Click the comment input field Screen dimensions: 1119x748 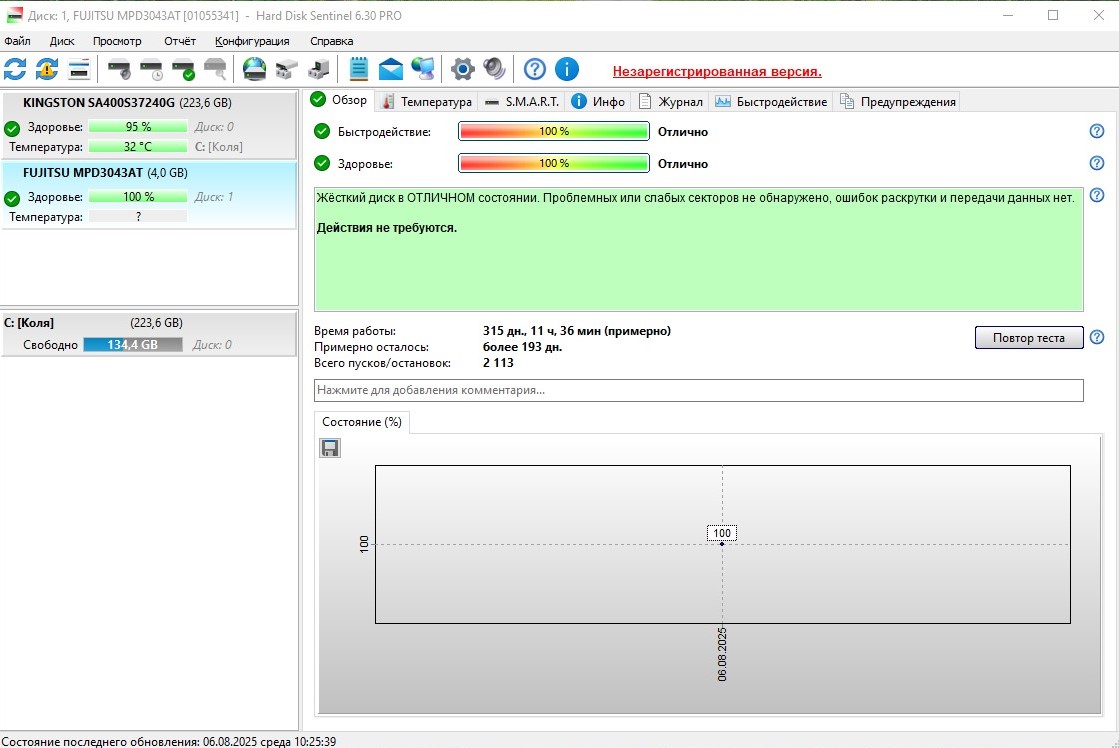[698, 390]
